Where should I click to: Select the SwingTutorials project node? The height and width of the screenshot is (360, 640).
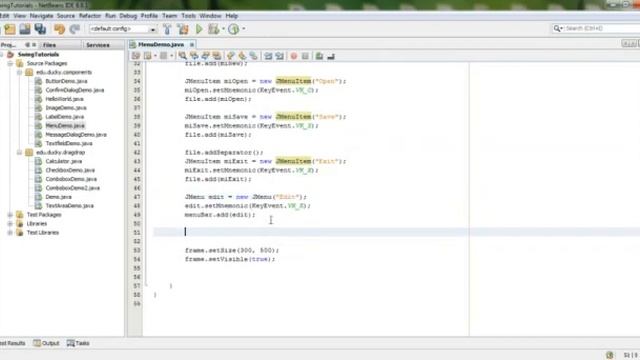point(38,54)
